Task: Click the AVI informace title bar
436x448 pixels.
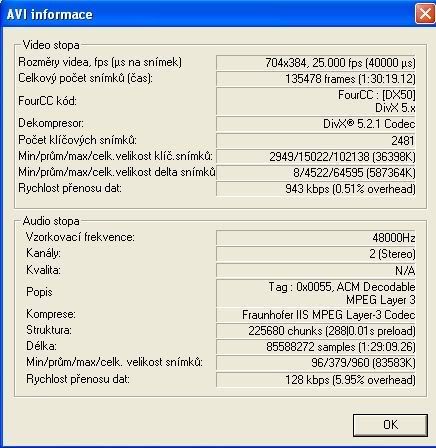Action: coord(207,14)
